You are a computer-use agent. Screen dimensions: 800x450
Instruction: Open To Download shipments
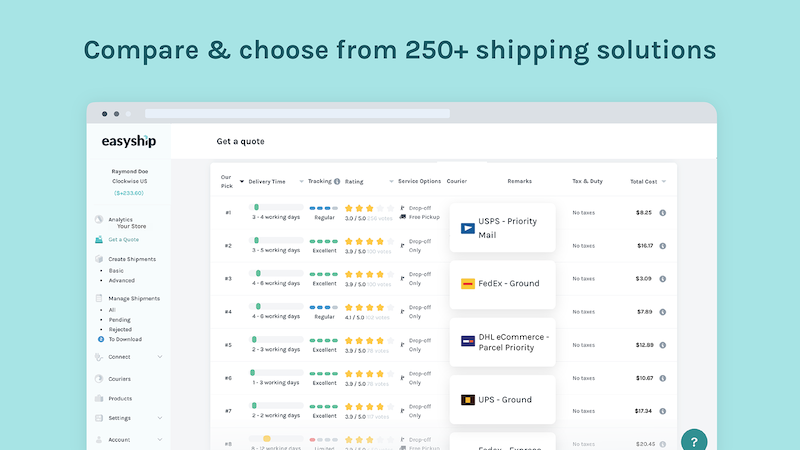pos(125,339)
